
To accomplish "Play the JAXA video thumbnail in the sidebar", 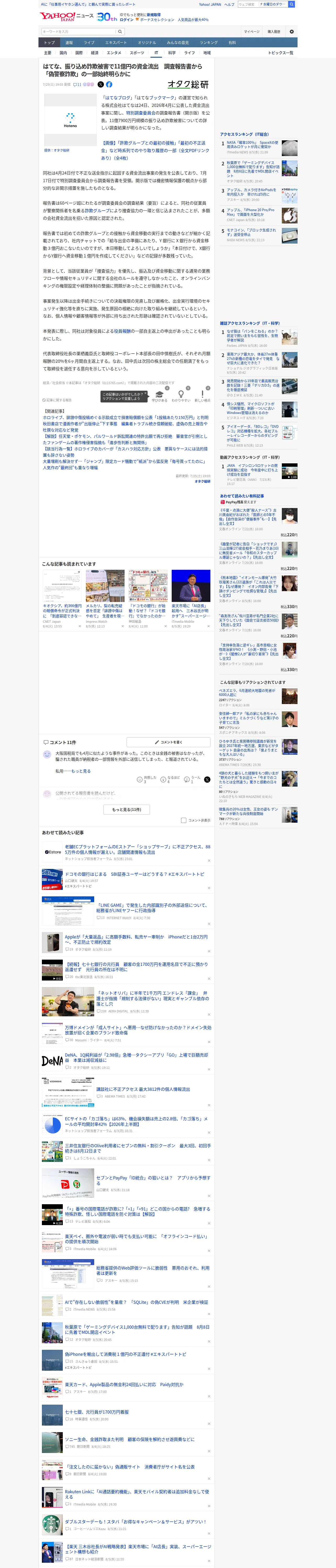I will (290, 471).
